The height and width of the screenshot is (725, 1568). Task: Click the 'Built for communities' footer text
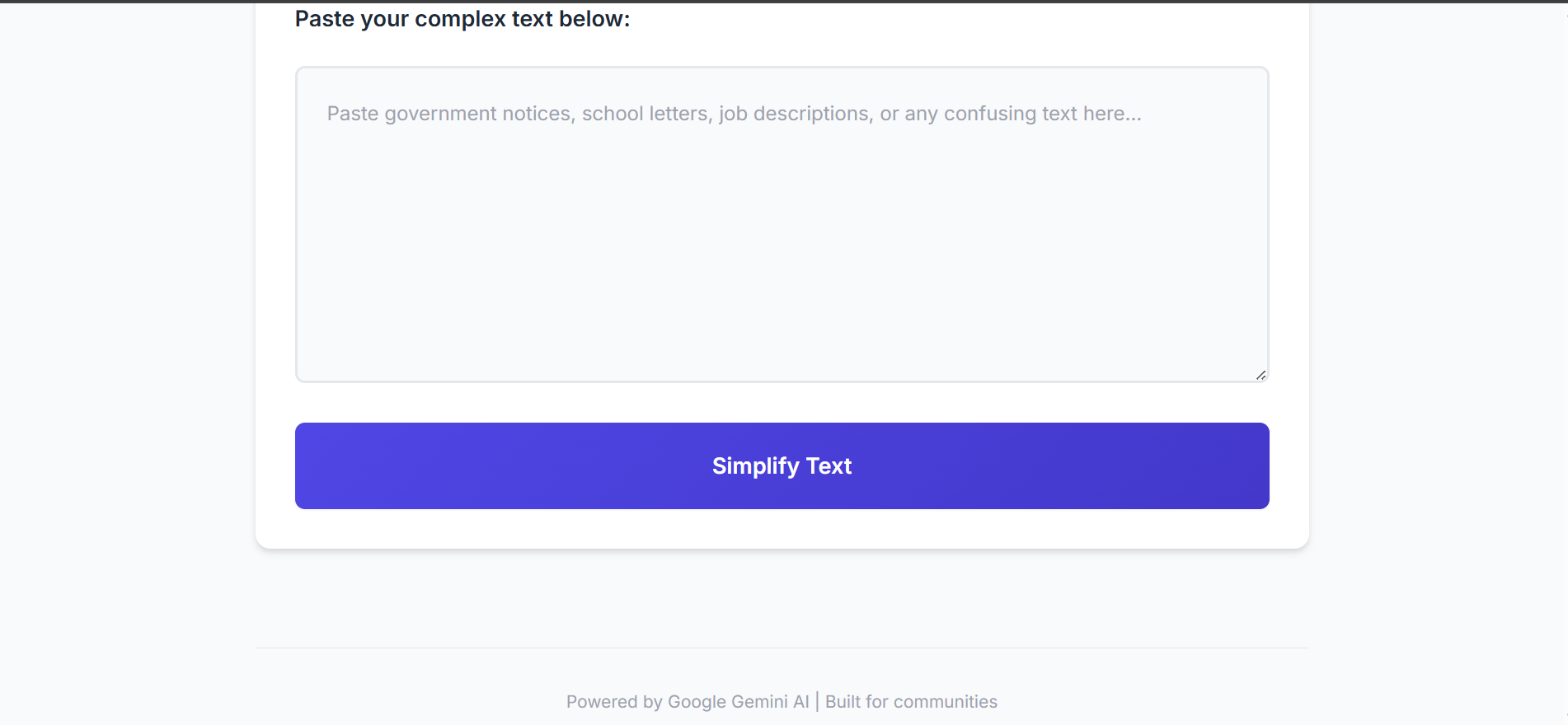click(911, 702)
